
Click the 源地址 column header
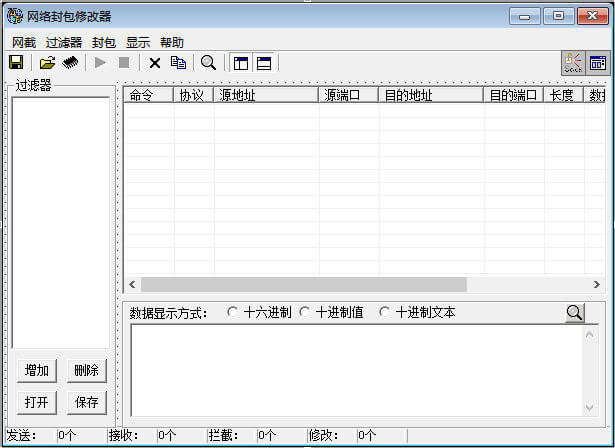point(266,96)
